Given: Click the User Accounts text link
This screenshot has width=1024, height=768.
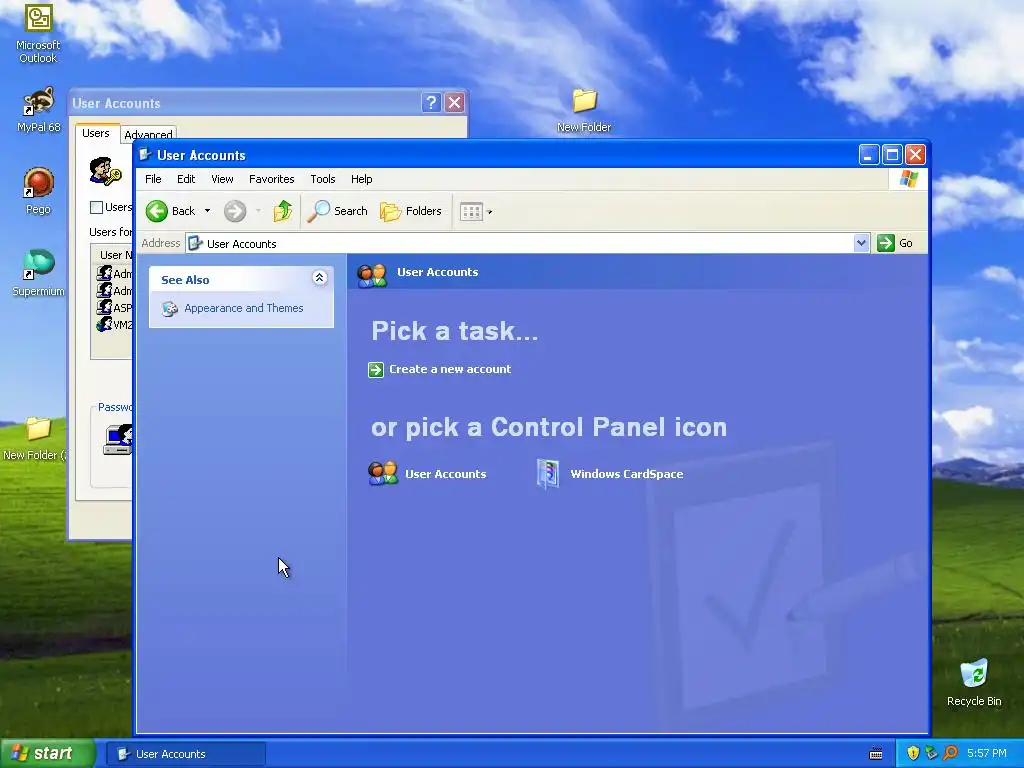Looking at the screenshot, I should (x=445, y=474).
